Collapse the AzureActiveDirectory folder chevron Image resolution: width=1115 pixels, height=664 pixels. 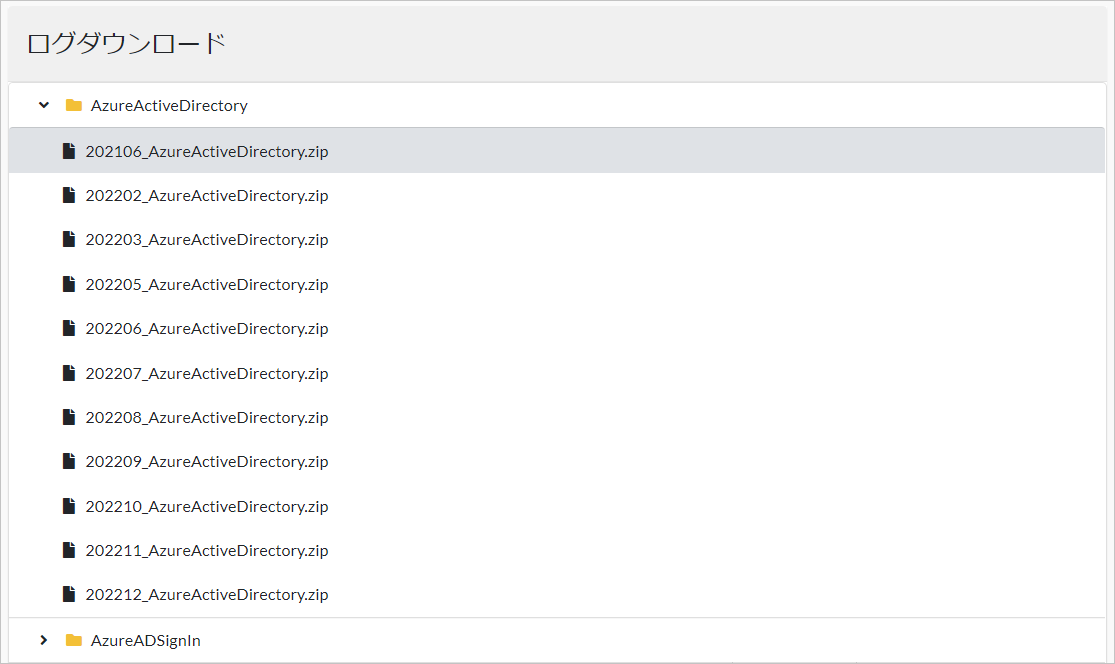(44, 105)
